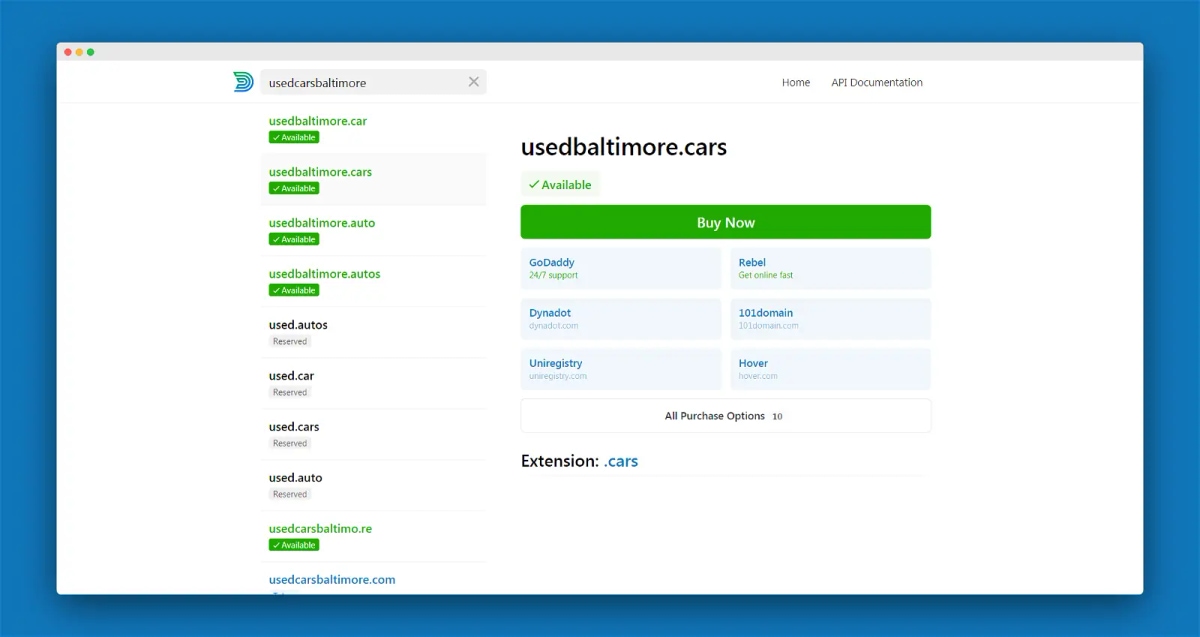The image size is (1200, 637).
Task: Choose Dynadot registrar option
Action: tap(621, 319)
